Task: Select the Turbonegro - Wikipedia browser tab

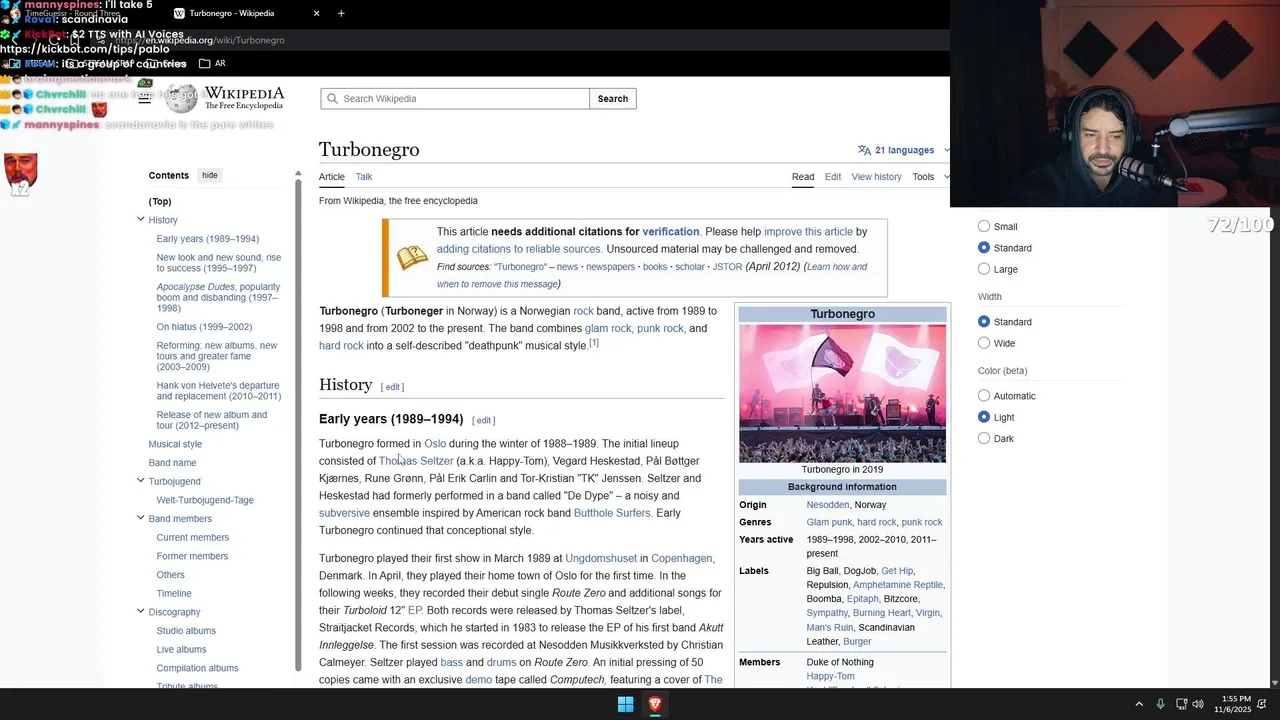Action: 245,13
